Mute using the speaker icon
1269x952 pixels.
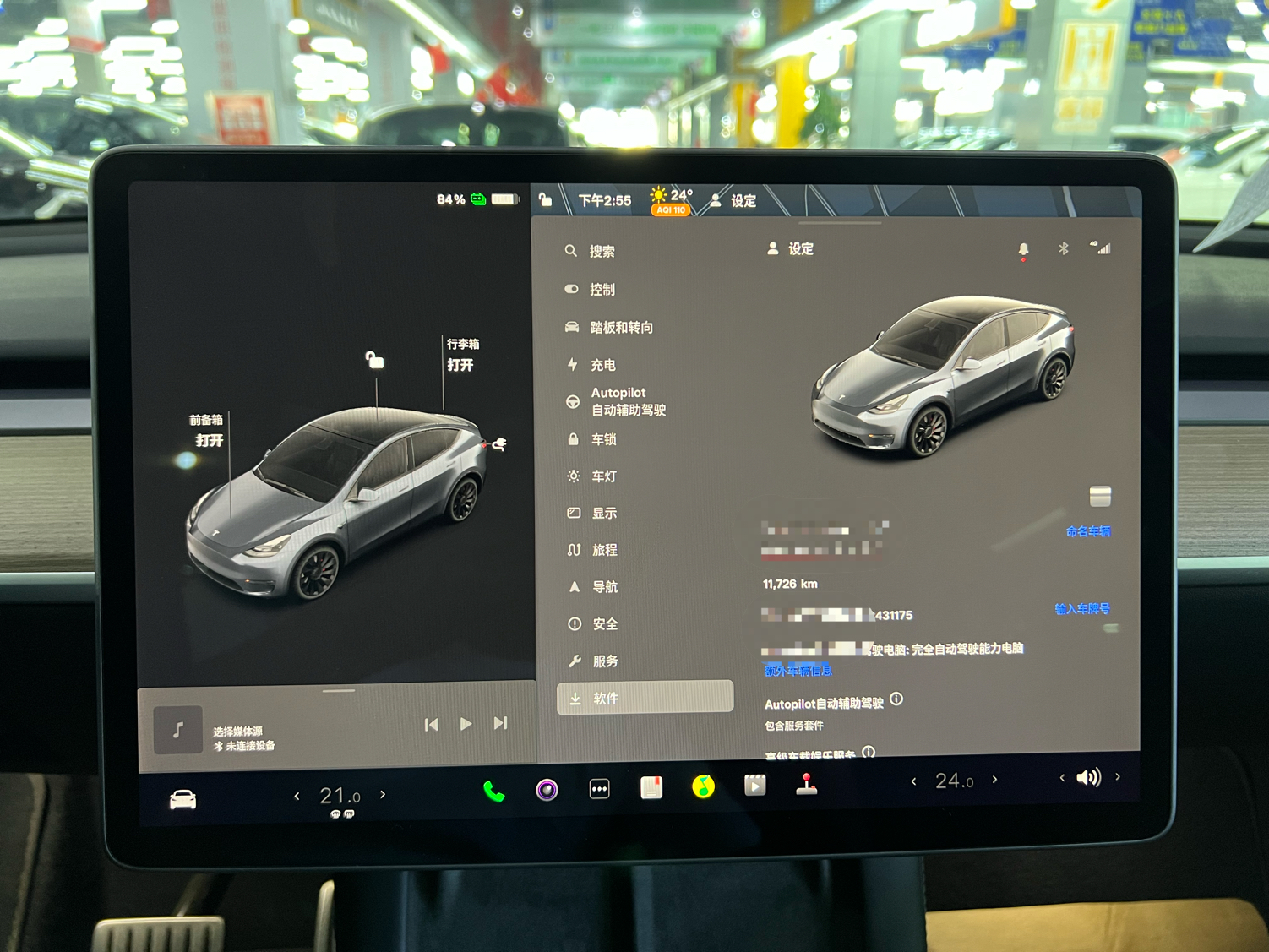tap(1088, 777)
